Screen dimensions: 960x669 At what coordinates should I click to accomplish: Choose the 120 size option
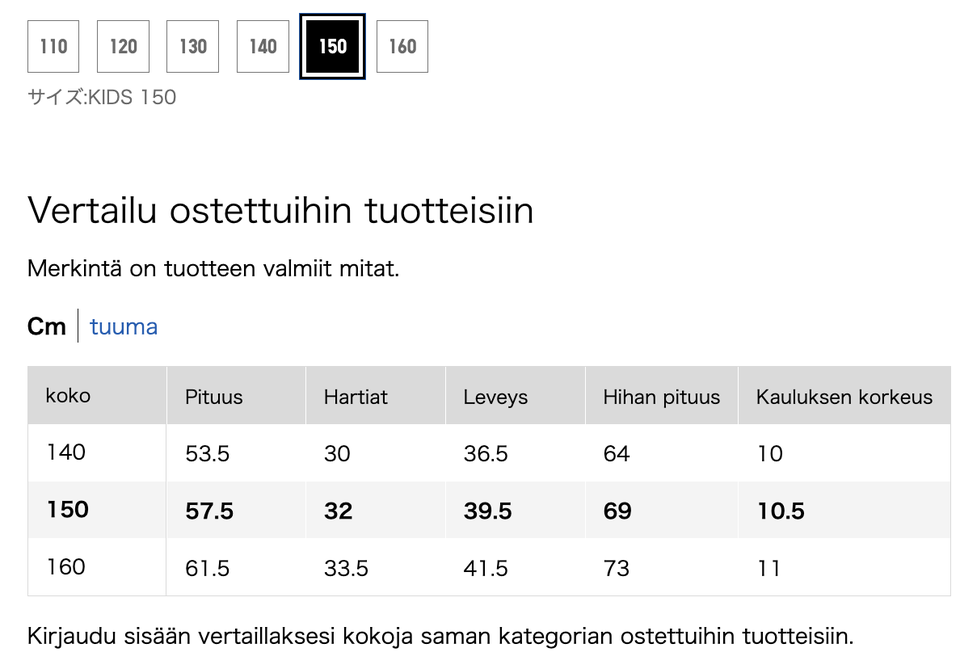tap(123, 46)
